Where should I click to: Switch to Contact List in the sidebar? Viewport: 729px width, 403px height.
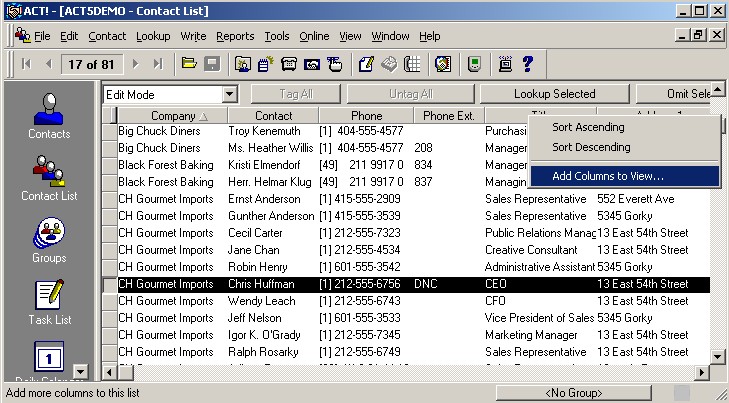[x=49, y=178]
